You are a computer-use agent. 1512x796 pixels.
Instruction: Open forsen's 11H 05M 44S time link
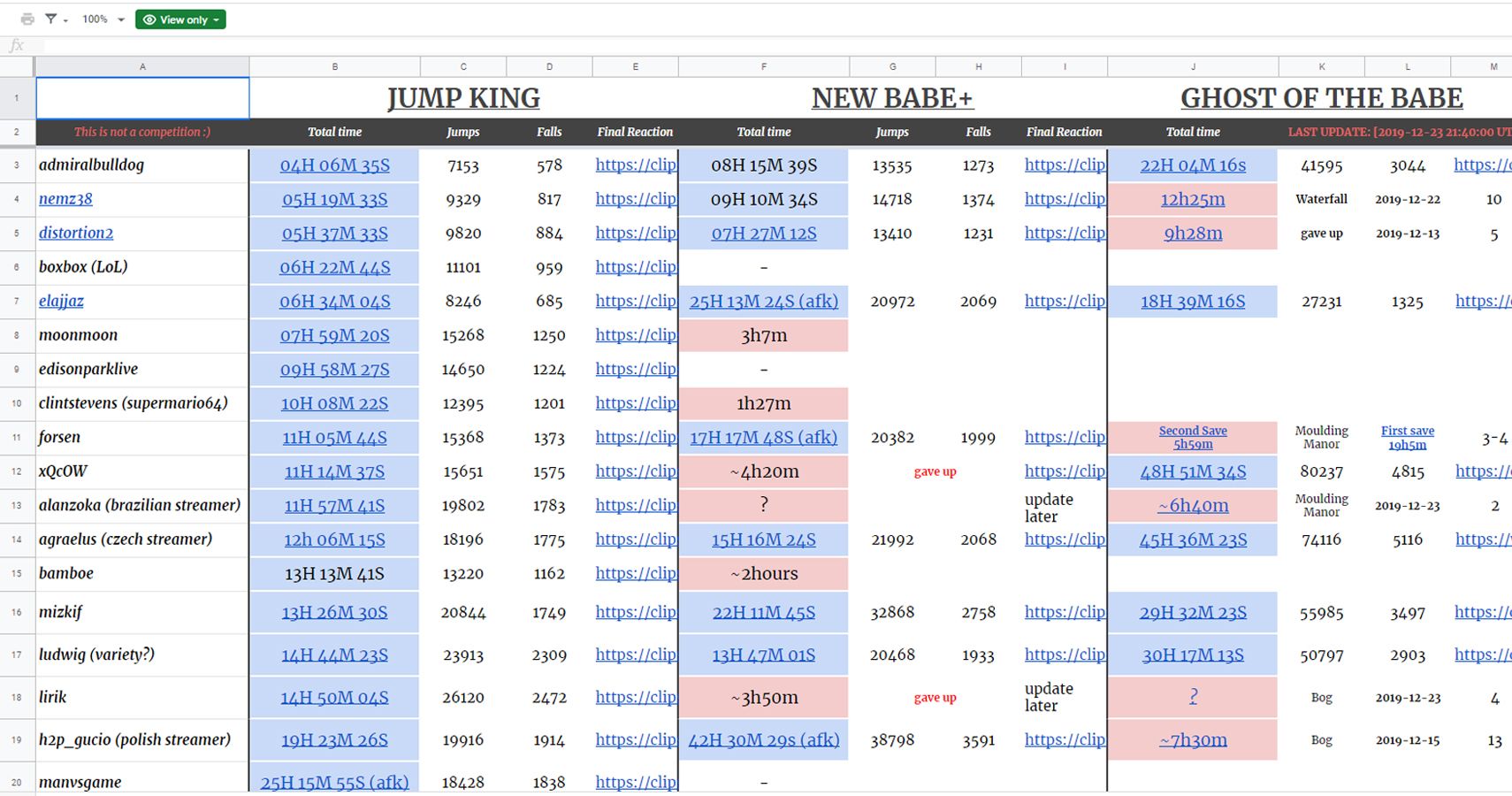[x=334, y=437]
